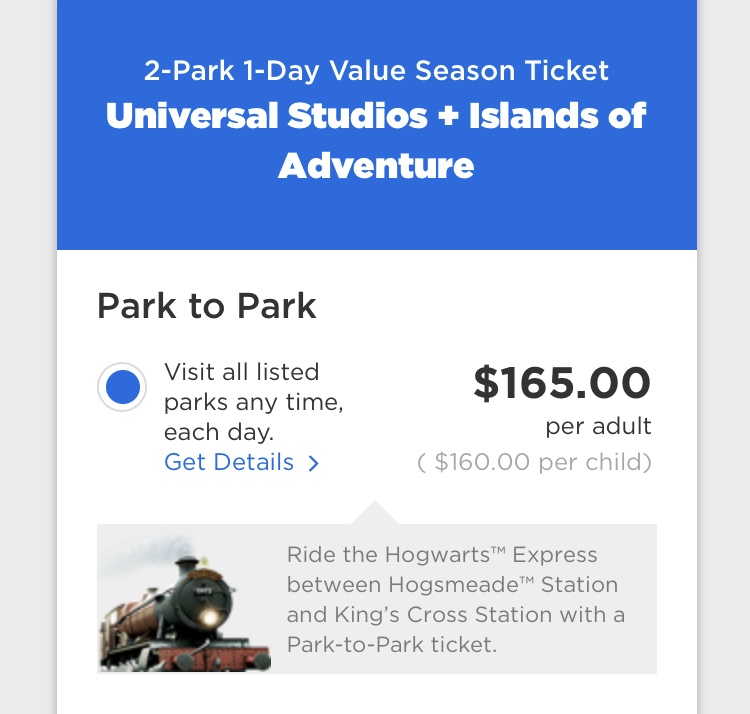Click the "parks any time," text line
The width and height of the screenshot is (750, 714).
pos(254,403)
